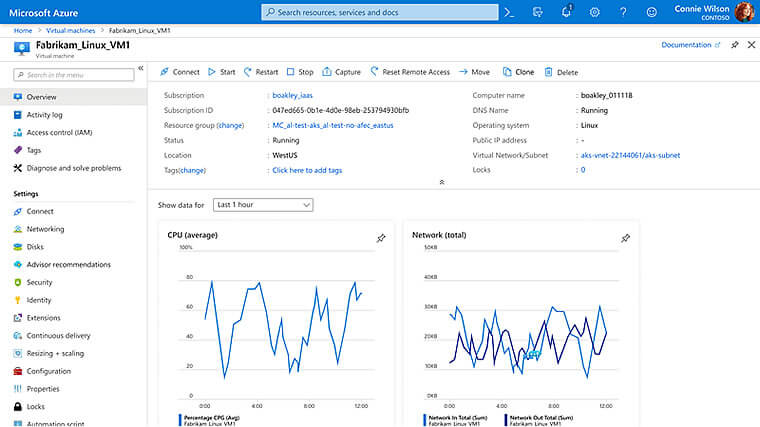The image size is (760, 427).
Task: Click here to add tags link
Action: point(307,171)
